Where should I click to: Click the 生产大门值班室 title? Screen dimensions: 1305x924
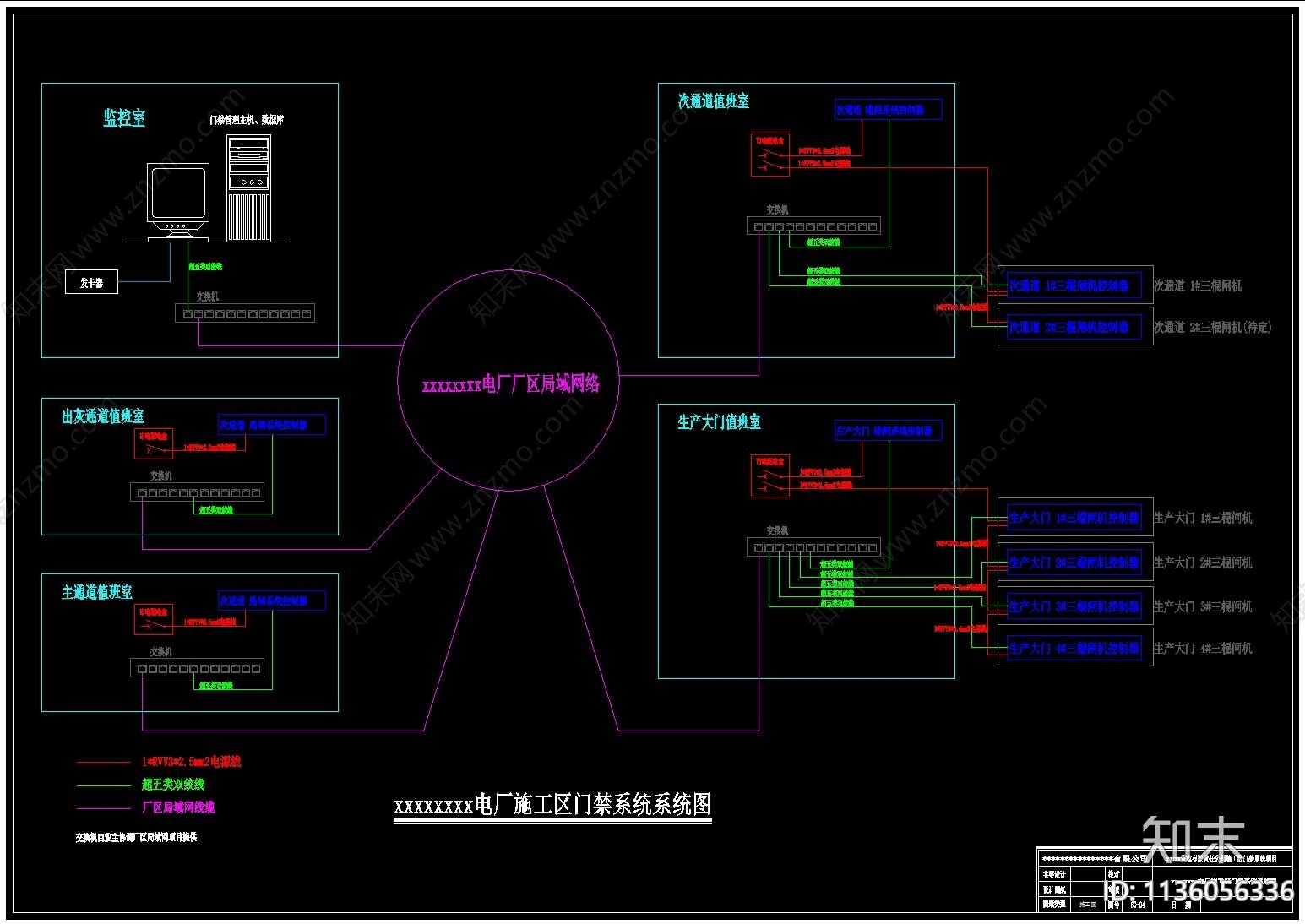(720, 421)
